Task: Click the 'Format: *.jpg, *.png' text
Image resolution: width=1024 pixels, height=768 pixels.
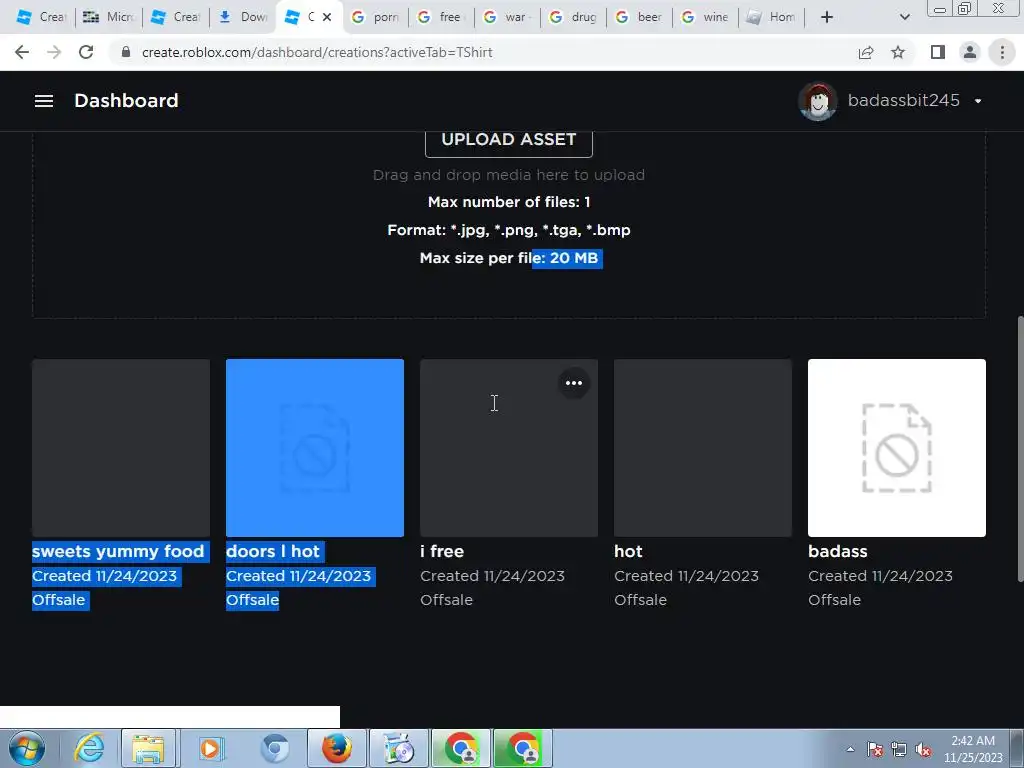Action: (x=509, y=230)
